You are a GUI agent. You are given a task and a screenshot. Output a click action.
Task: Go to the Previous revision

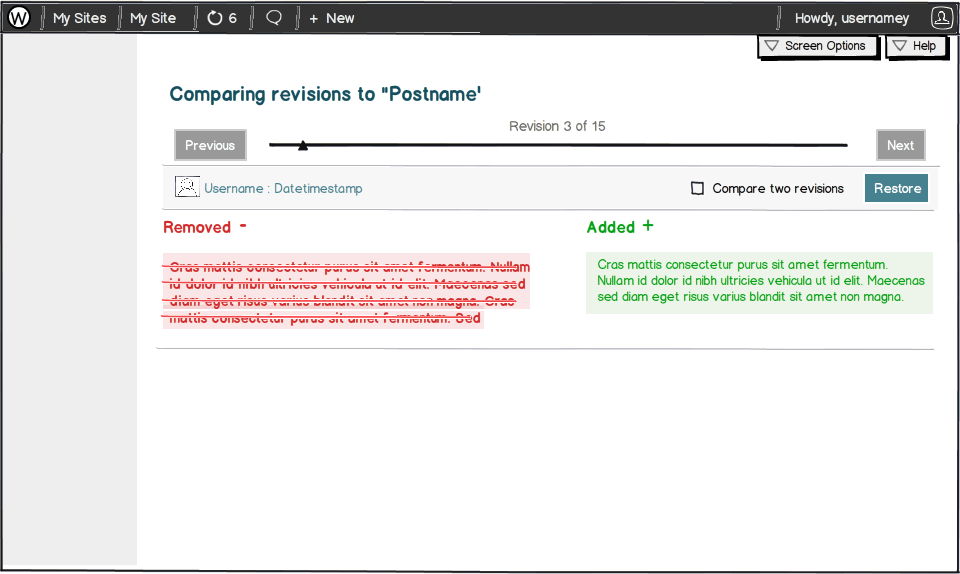[210, 145]
